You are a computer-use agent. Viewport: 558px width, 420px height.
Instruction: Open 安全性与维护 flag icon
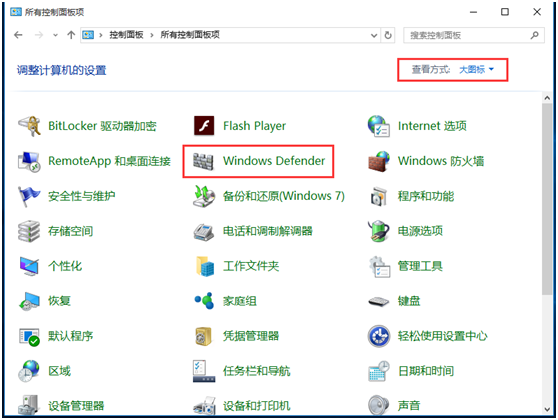click(x=29, y=196)
